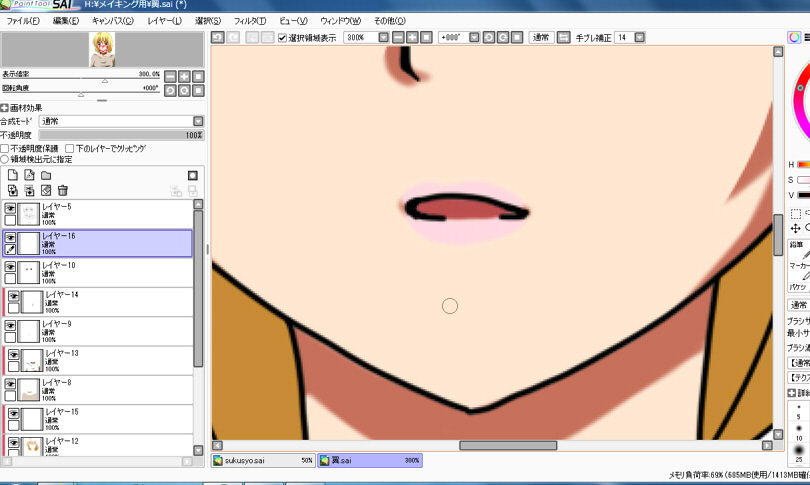Select the Move tool
This screenshot has height=485, width=810.
tap(796, 228)
